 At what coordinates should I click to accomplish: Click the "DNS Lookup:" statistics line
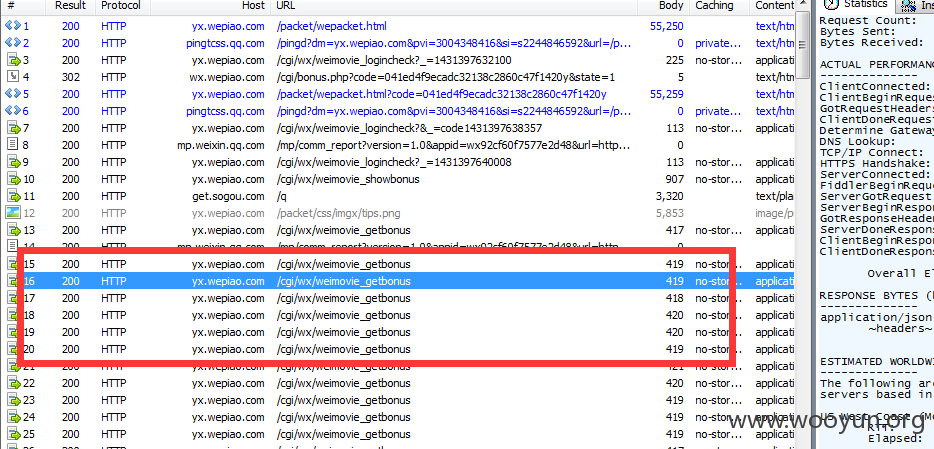point(858,141)
